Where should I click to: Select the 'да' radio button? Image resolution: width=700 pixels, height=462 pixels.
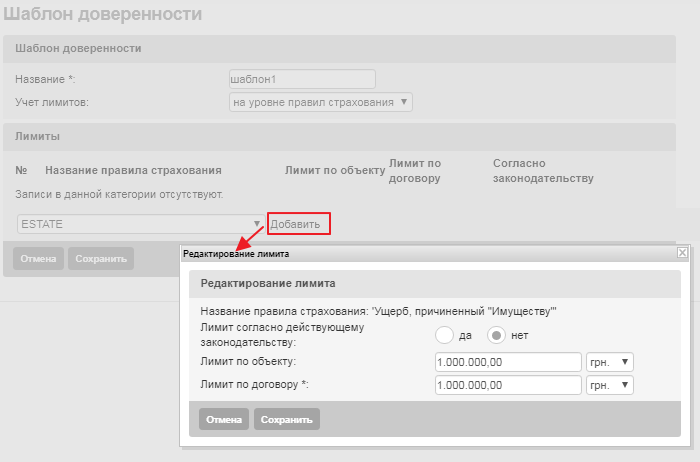[x=444, y=335]
